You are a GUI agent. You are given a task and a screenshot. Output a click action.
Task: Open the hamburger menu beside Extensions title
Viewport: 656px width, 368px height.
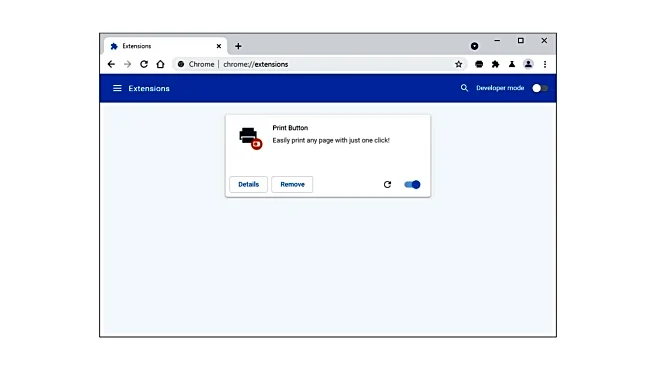[117, 88]
